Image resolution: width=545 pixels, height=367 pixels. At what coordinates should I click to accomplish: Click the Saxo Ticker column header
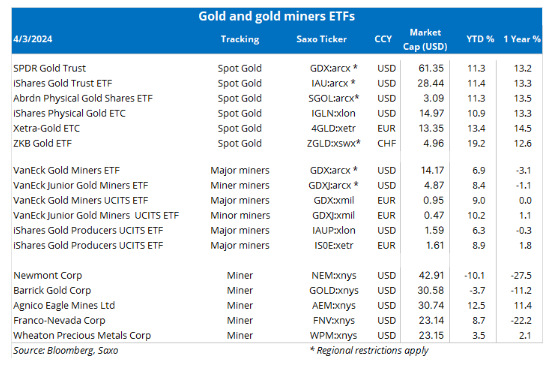click(322, 39)
